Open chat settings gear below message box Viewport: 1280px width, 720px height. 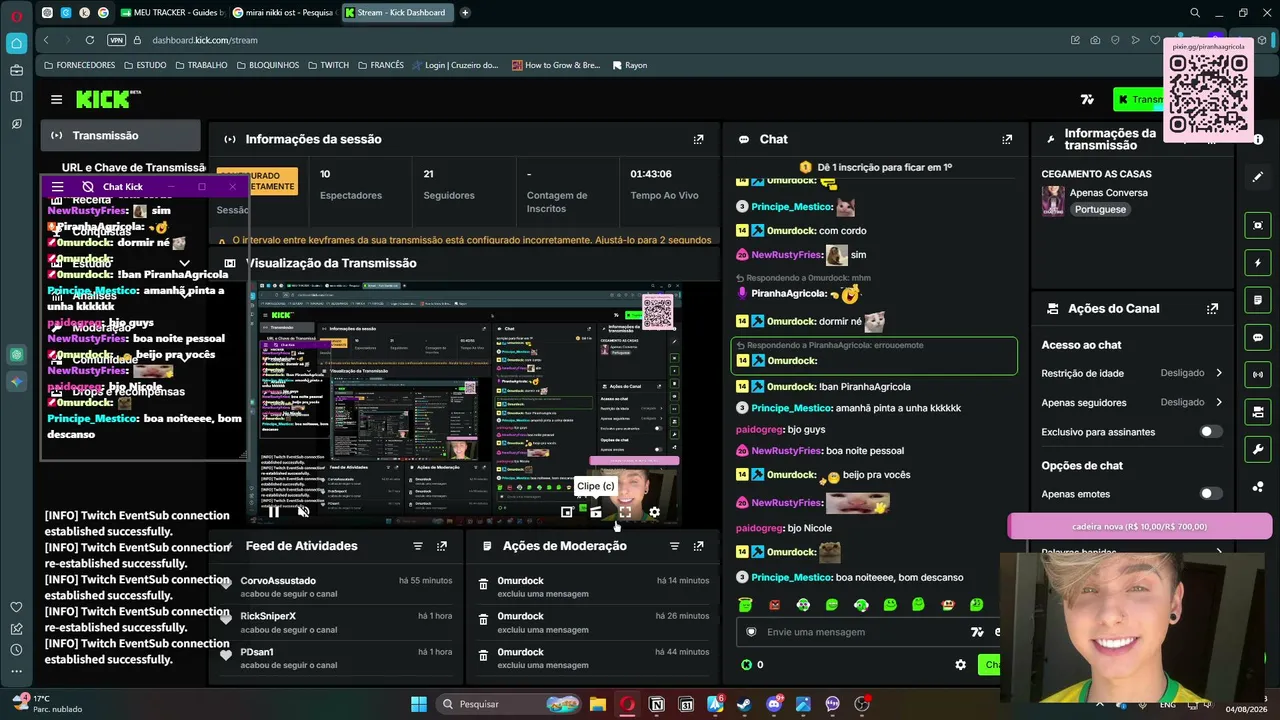point(961,665)
